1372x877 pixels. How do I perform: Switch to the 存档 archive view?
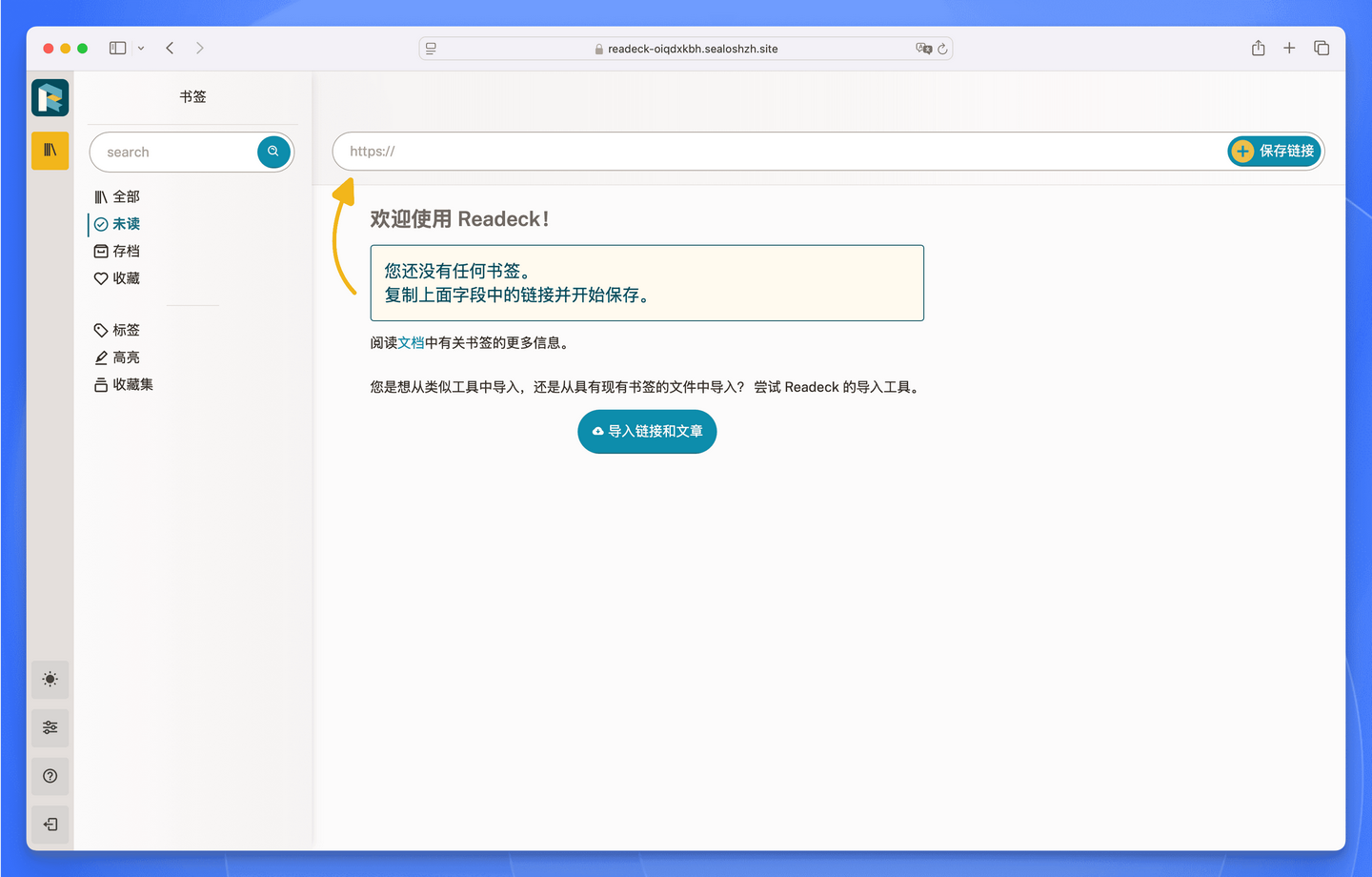(x=125, y=251)
